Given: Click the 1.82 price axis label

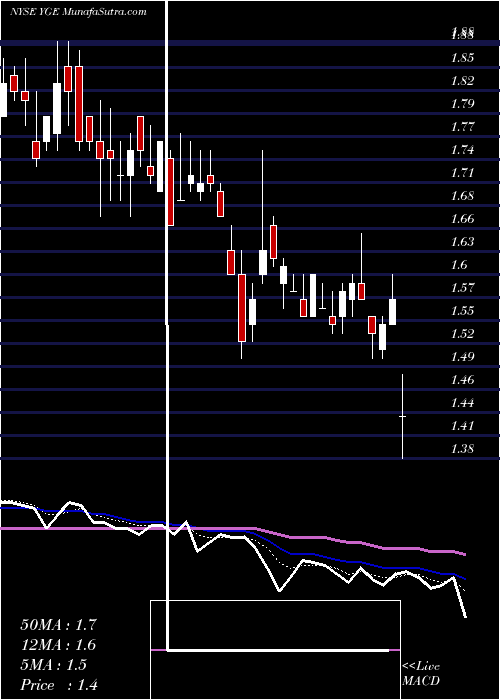Looking at the screenshot, I should pyautogui.click(x=462, y=81).
